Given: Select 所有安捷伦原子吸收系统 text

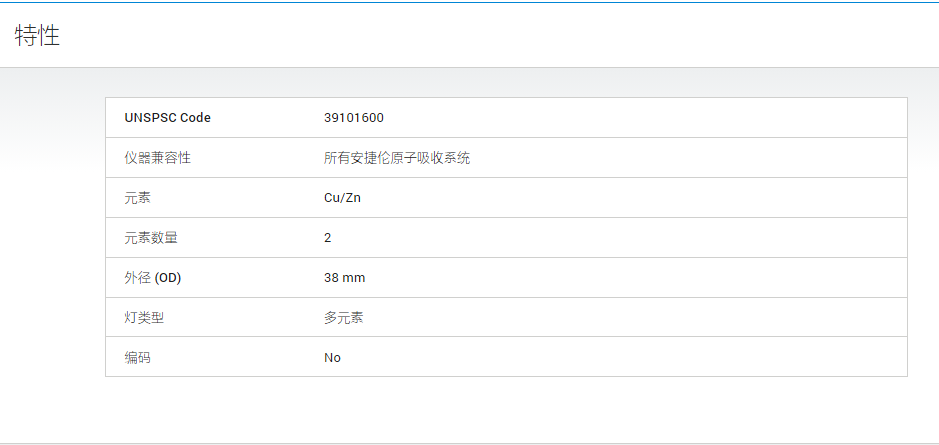Looking at the screenshot, I should point(397,158).
